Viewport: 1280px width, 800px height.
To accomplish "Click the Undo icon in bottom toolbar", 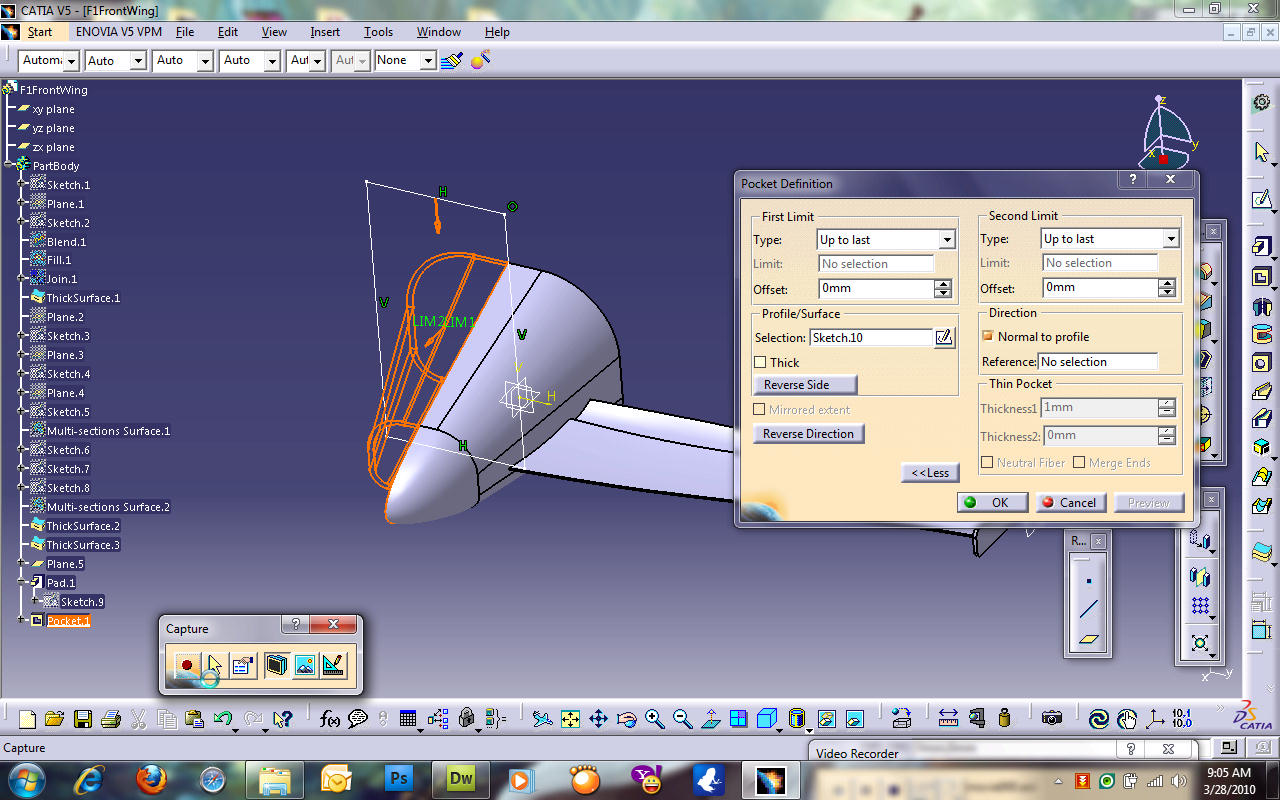I will (221, 718).
